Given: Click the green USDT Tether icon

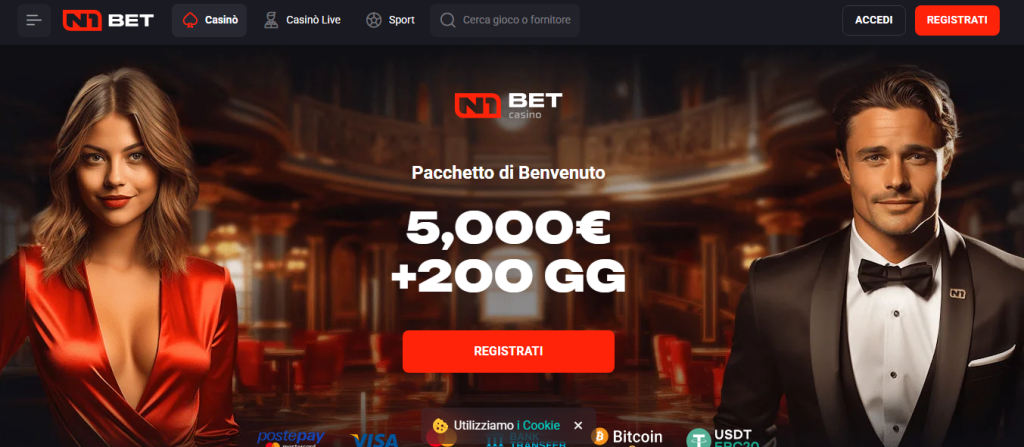Looking at the screenshot, I should tap(699, 438).
